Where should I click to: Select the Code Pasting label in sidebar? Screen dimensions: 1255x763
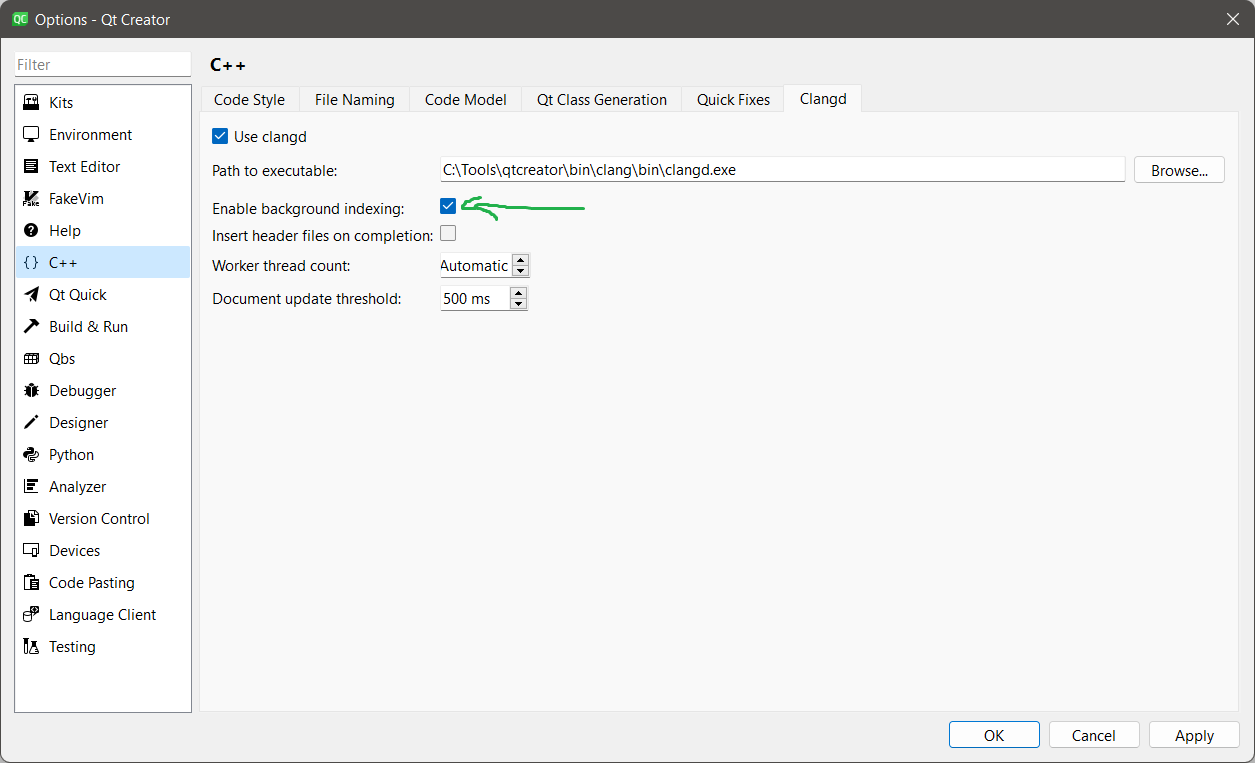point(91,583)
